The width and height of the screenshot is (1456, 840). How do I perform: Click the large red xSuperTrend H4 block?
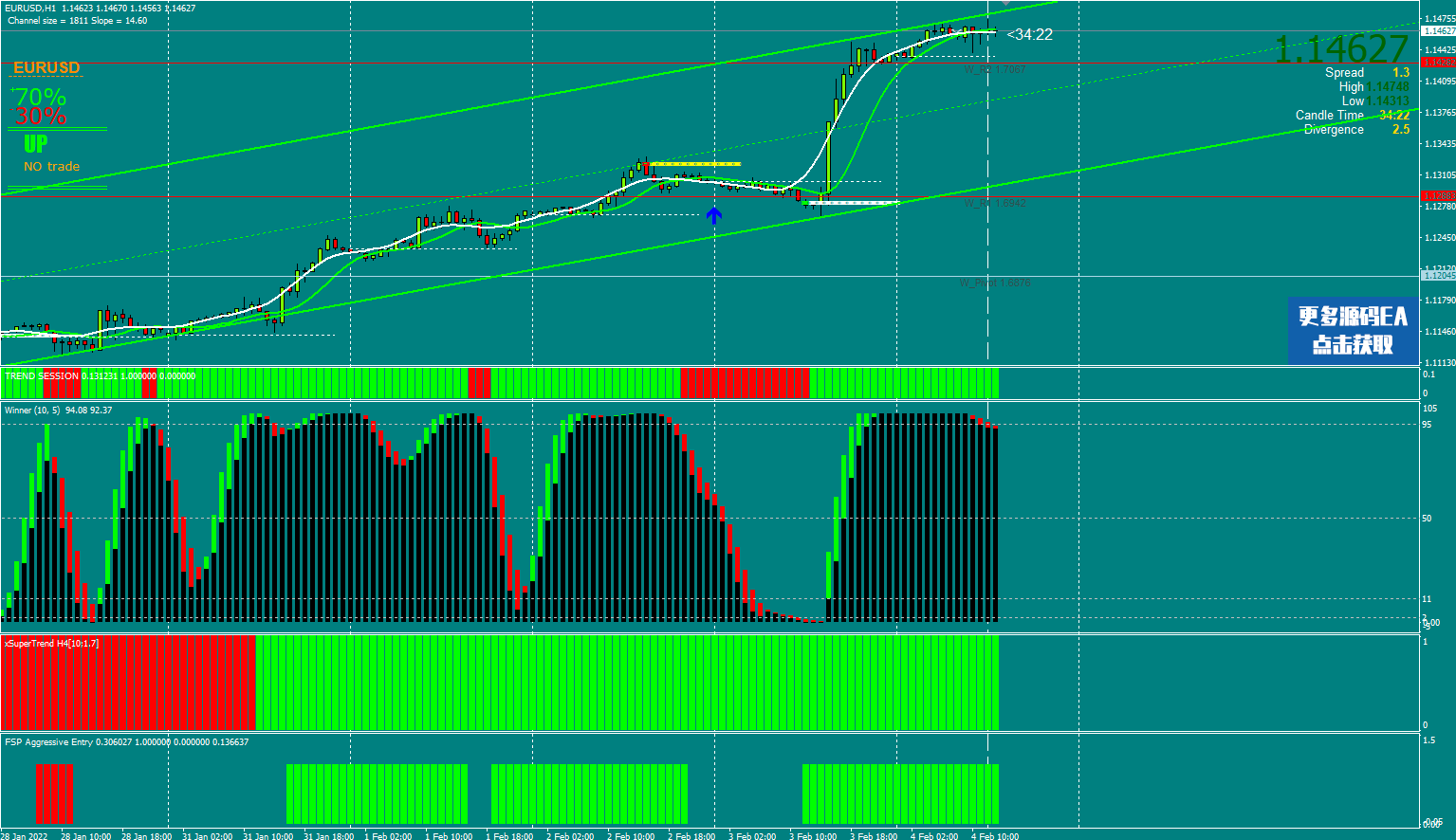128,683
